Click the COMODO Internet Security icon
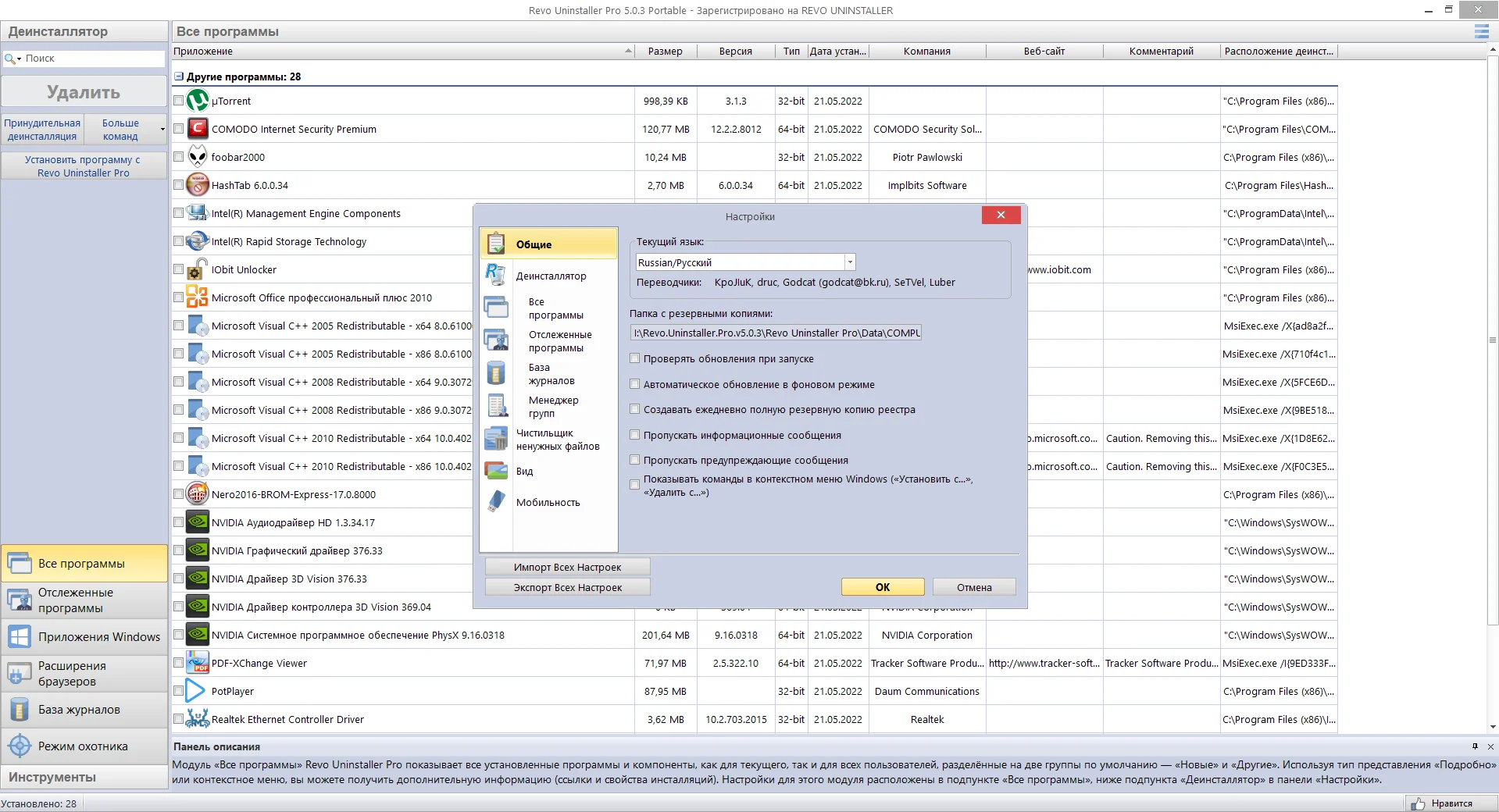The image size is (1499, 812). tap(198, 129)
